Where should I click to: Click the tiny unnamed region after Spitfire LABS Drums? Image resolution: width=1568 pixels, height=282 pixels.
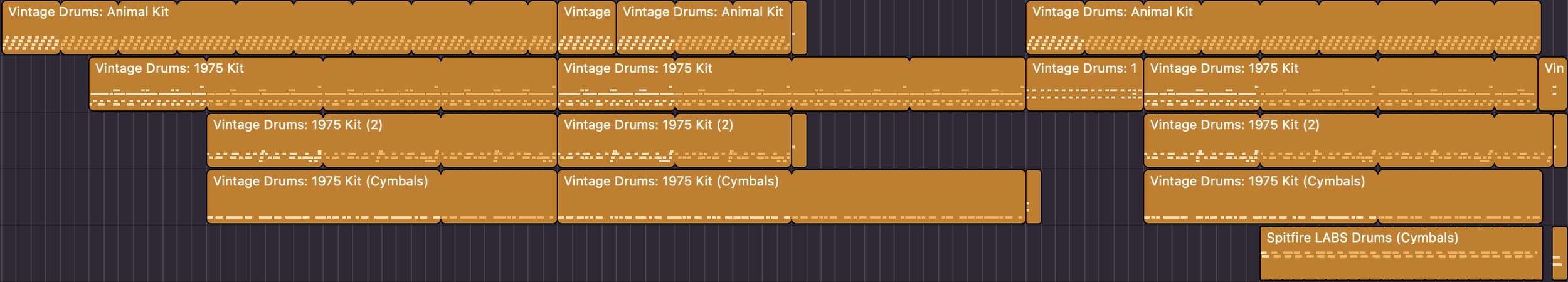[1560, 253]
